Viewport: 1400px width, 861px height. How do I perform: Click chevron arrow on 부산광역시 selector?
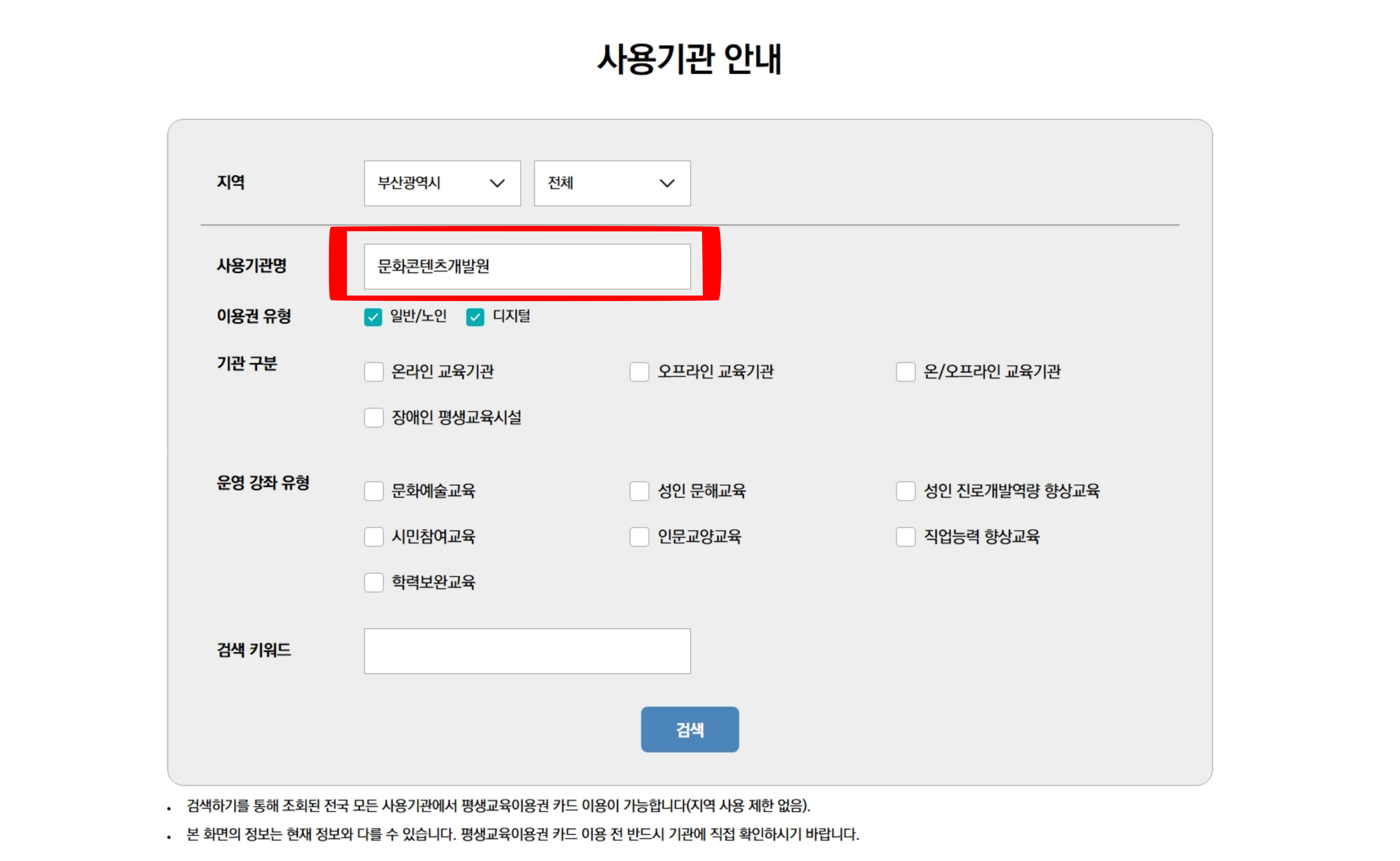497,183
